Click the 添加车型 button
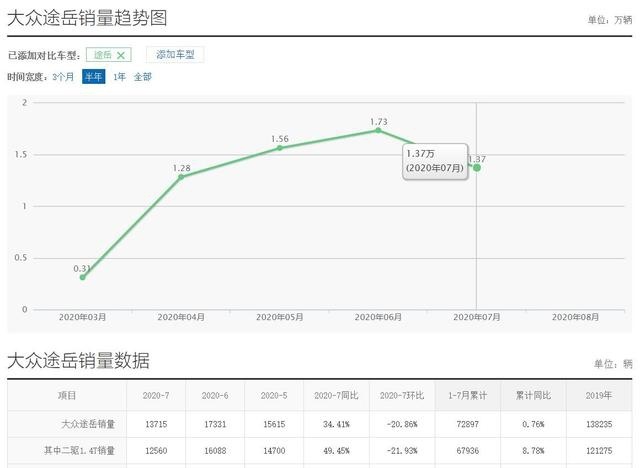 175,55
